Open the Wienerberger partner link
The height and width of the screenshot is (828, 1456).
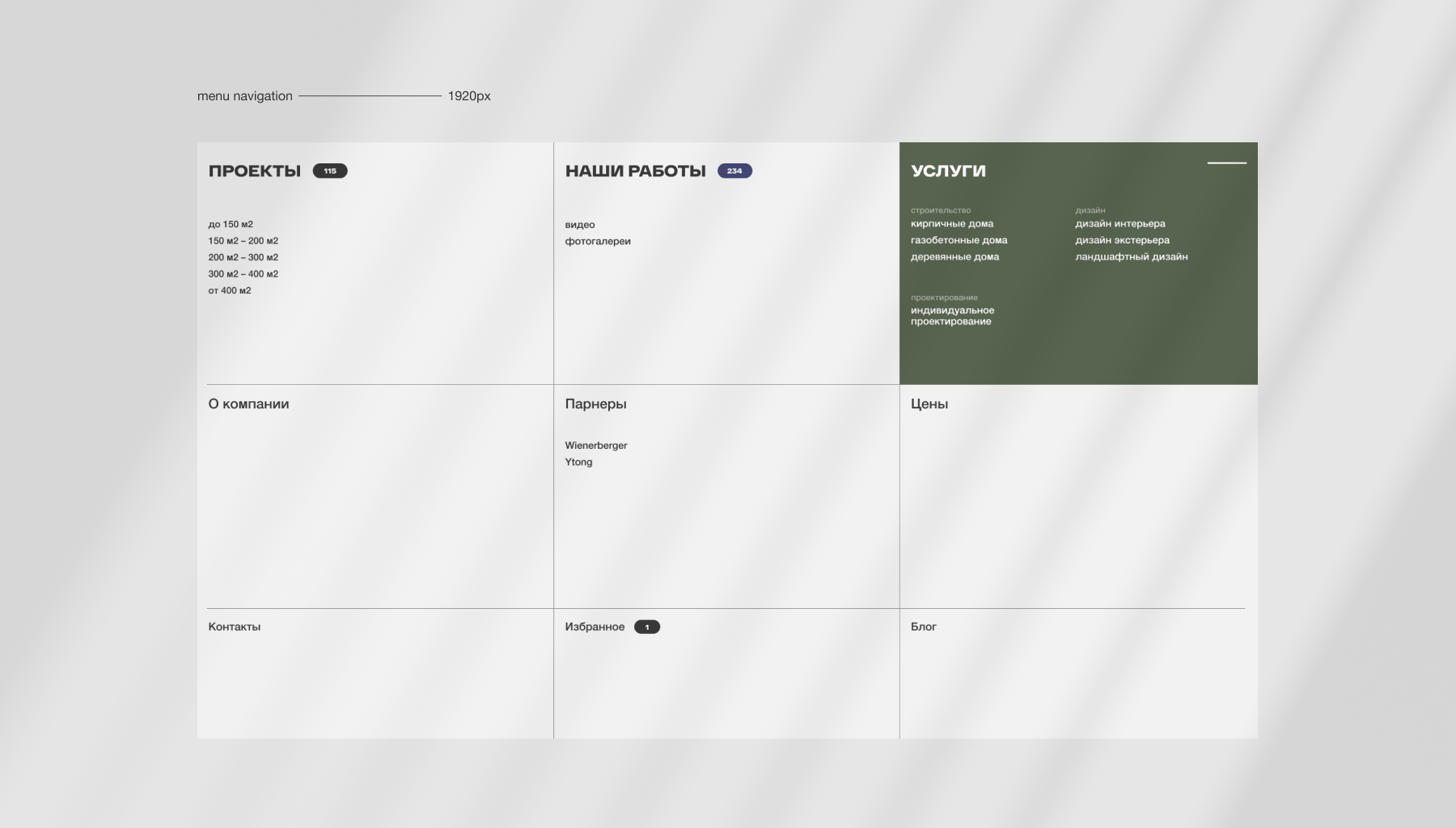(x=596, y=446)
